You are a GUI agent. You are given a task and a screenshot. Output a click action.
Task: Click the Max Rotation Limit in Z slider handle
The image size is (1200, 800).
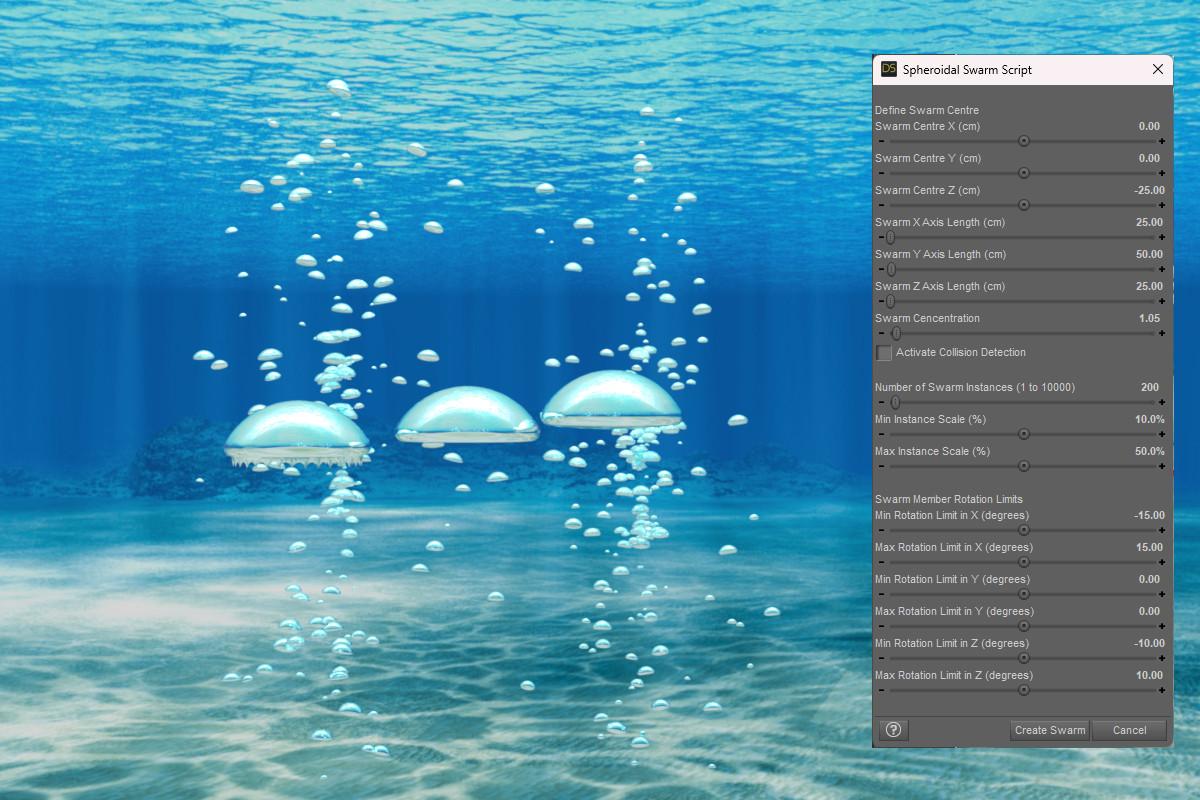coord(1024,690)
